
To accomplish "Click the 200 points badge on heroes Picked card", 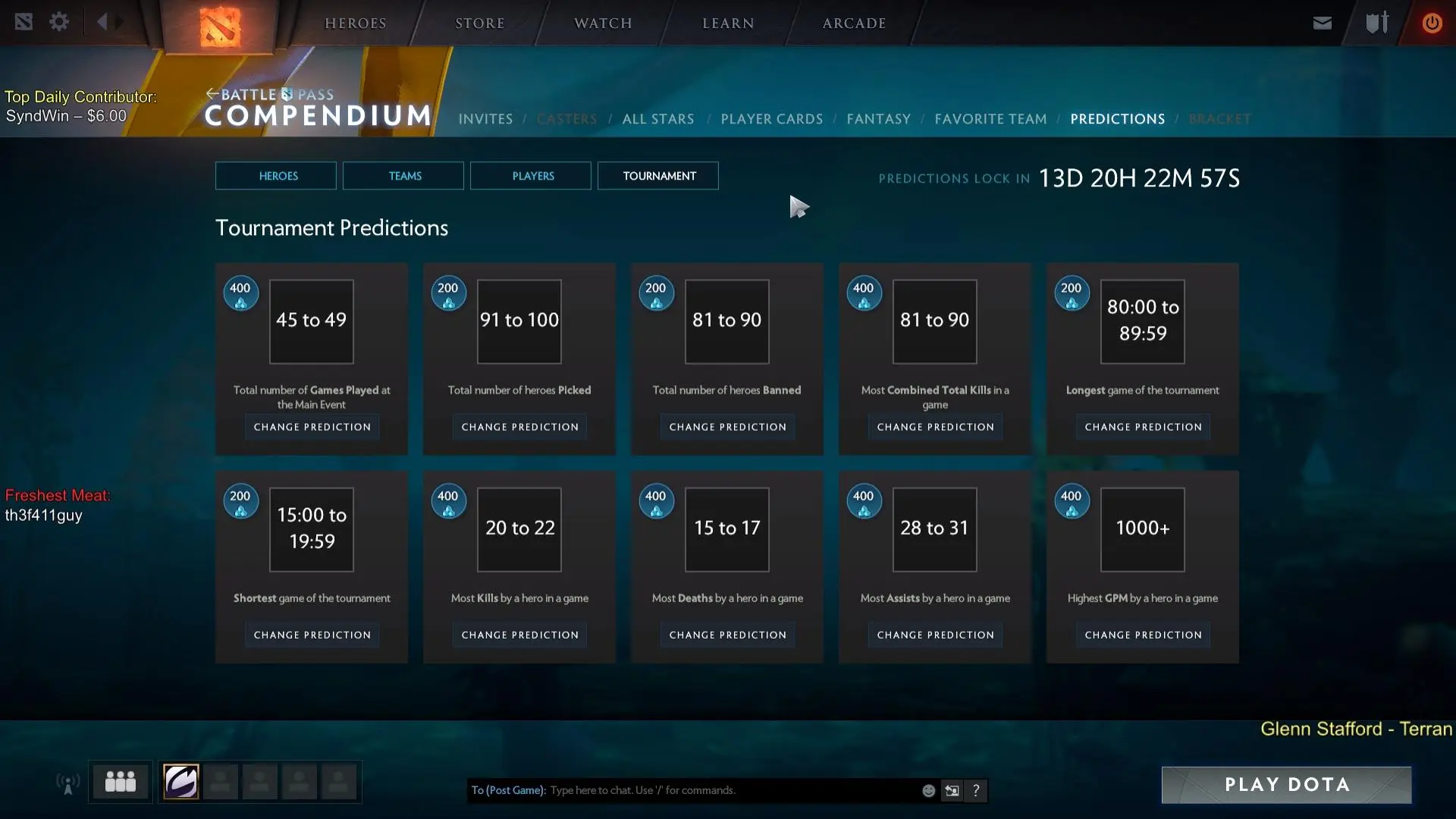I will point(448,293).
